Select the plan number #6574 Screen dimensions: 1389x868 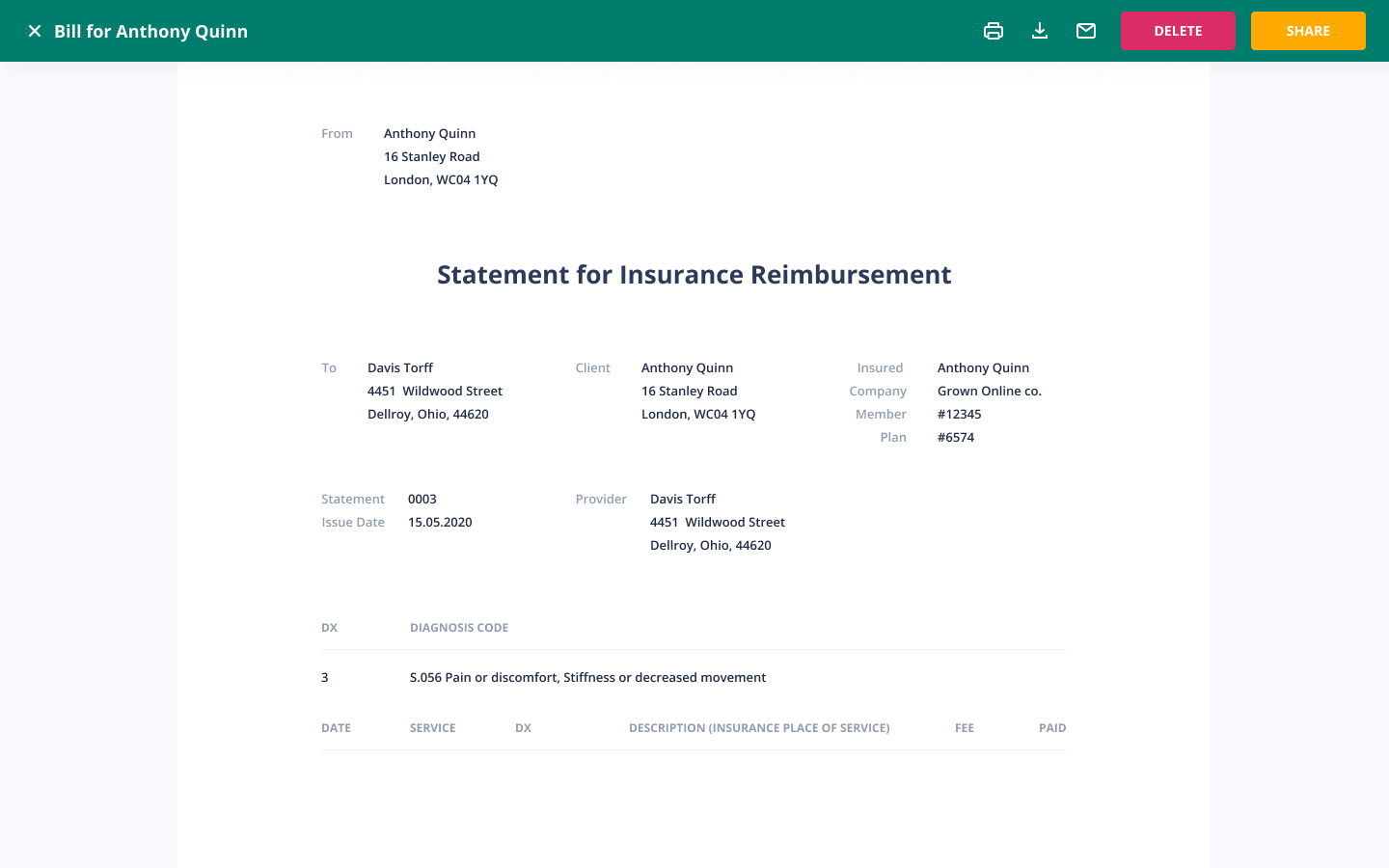(x=956, y=437)
